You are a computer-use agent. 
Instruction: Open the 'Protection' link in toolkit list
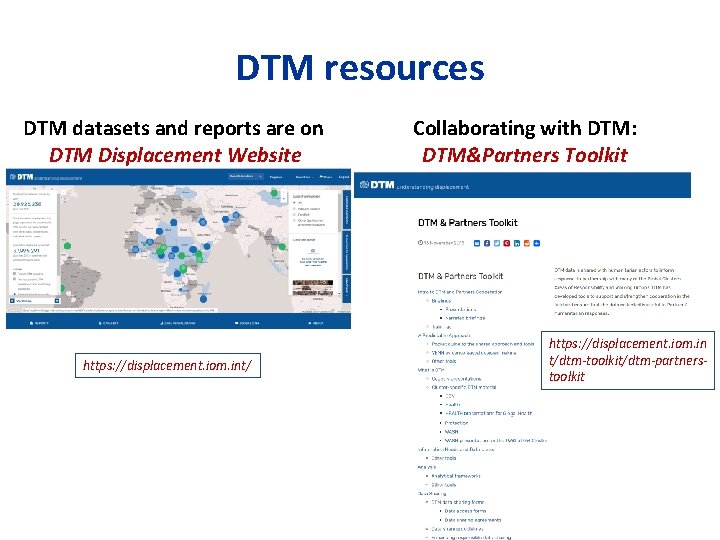click(456, 423)
